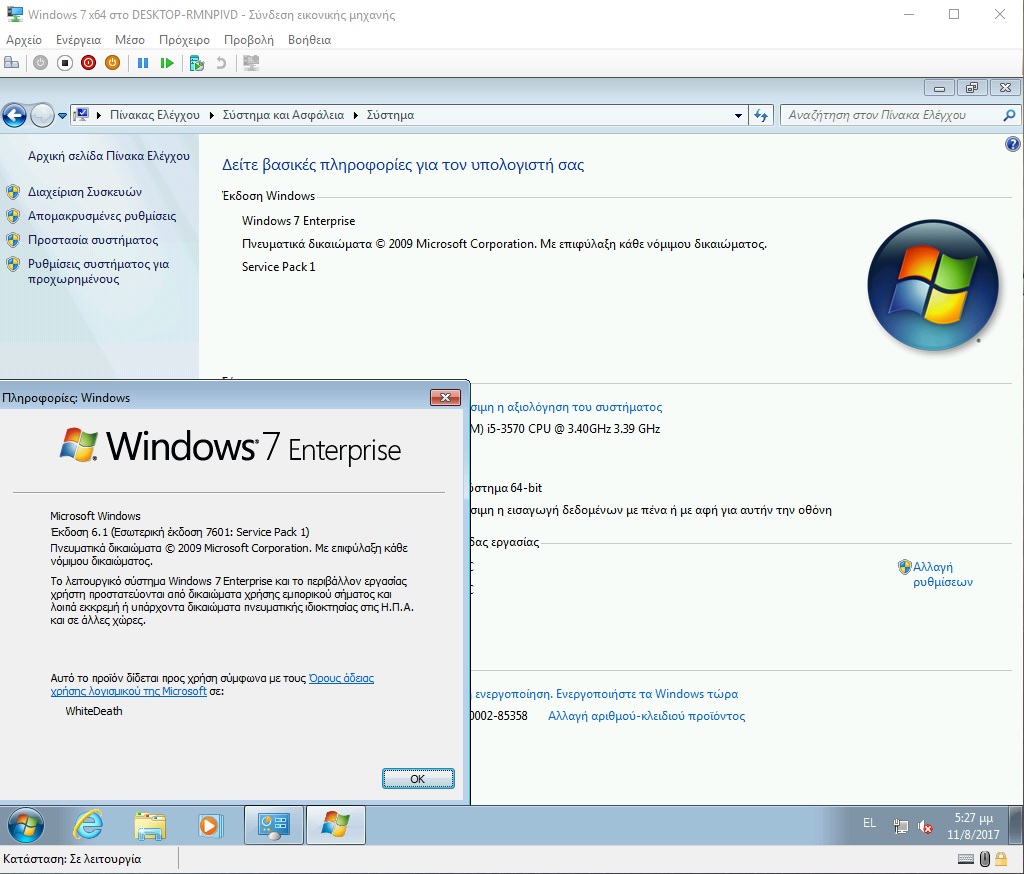Close the Πληροφορίες: Windows dialog
Image resolution: width=1024 pixels, height=874 pixels.
point(445,397)
